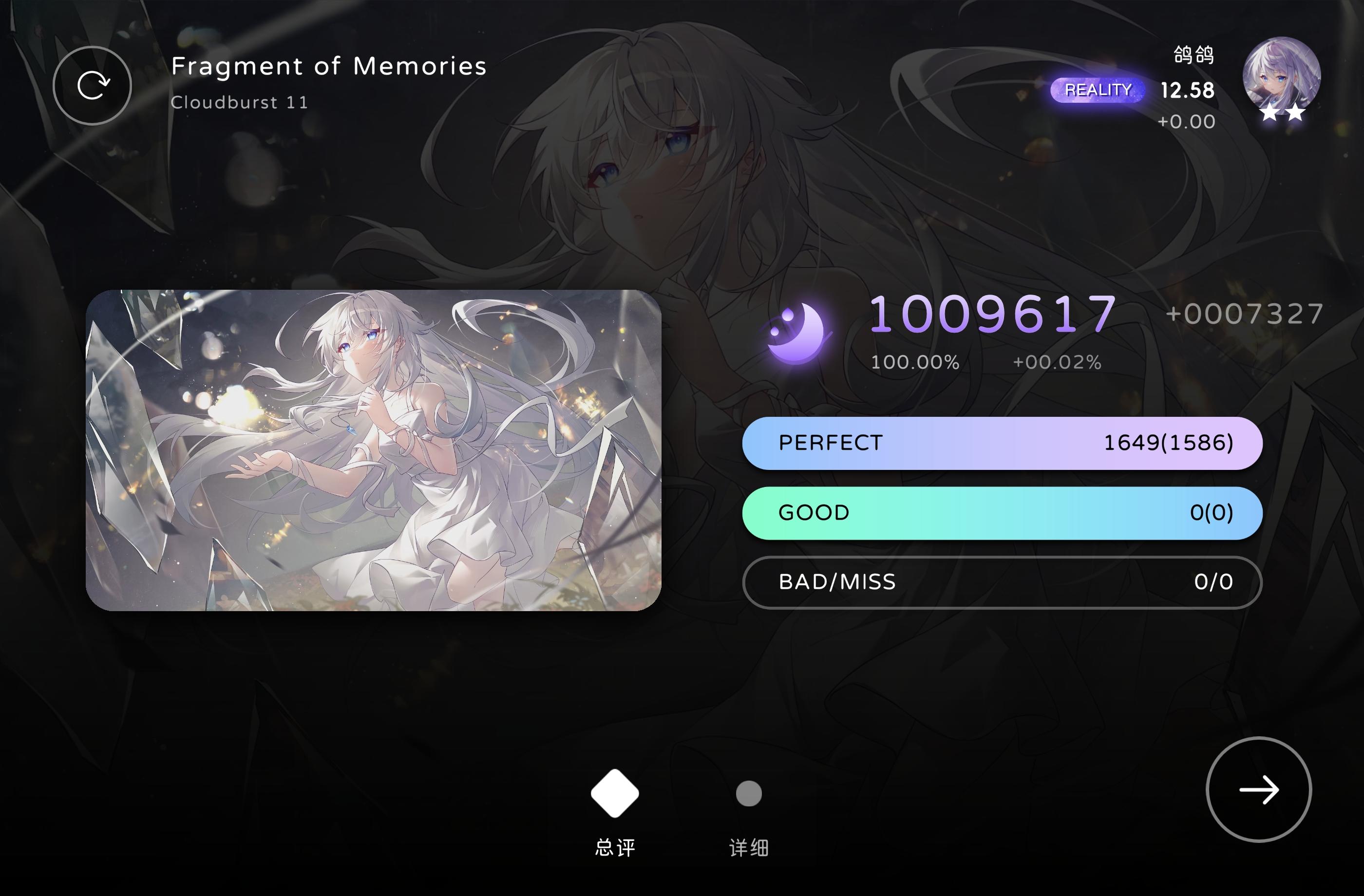Click the 12.58 rating value
The height and width of the screenshot is (896, 1364).
pyautogui.click(x=1187, y=90)
